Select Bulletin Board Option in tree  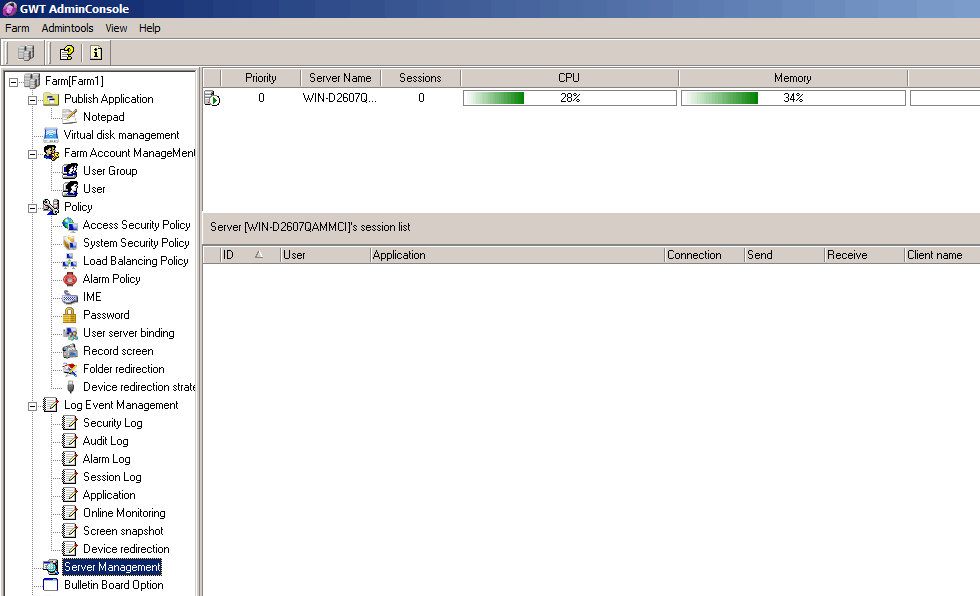point(113,585)
